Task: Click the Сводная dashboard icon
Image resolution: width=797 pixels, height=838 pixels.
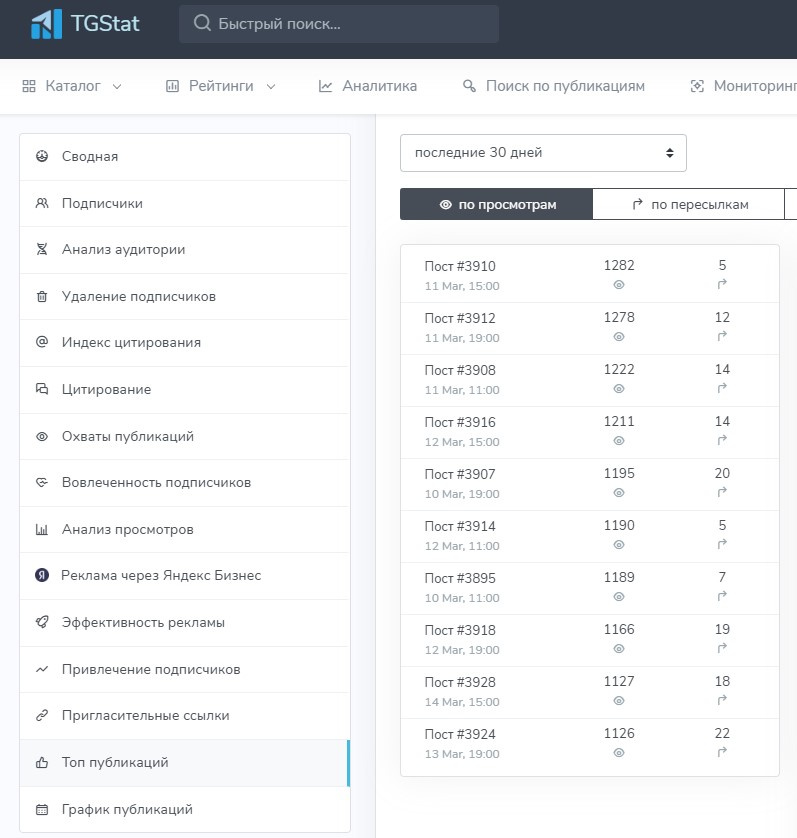Action: [x=42, y=156]
